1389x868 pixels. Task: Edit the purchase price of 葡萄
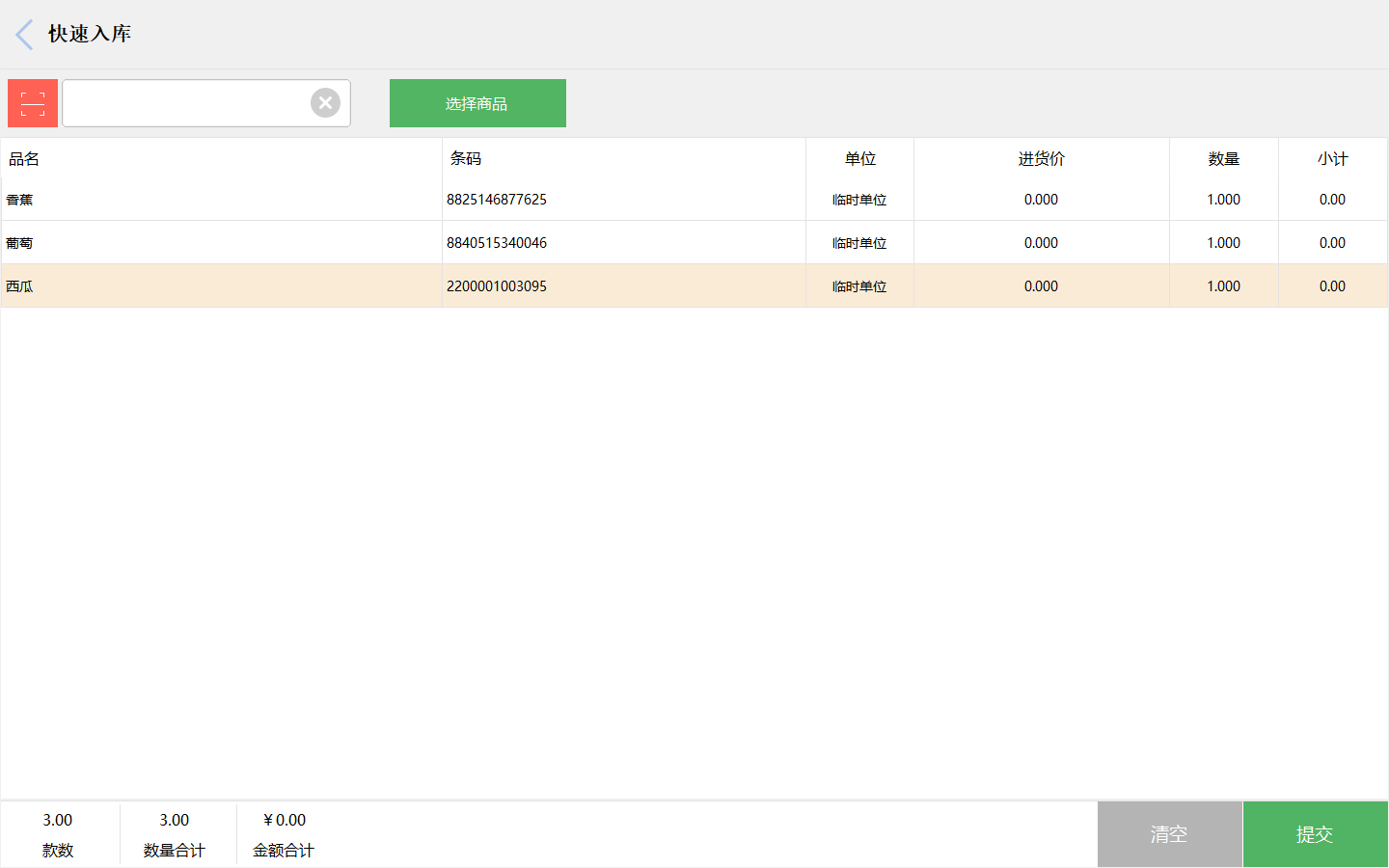(1042, 243)
